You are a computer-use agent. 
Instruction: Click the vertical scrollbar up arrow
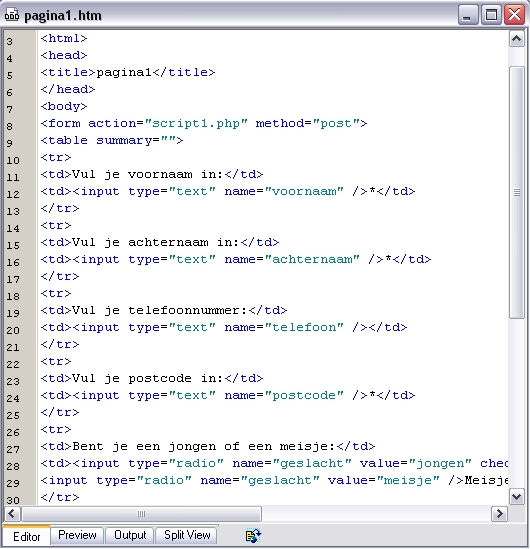tap(517, 39)
